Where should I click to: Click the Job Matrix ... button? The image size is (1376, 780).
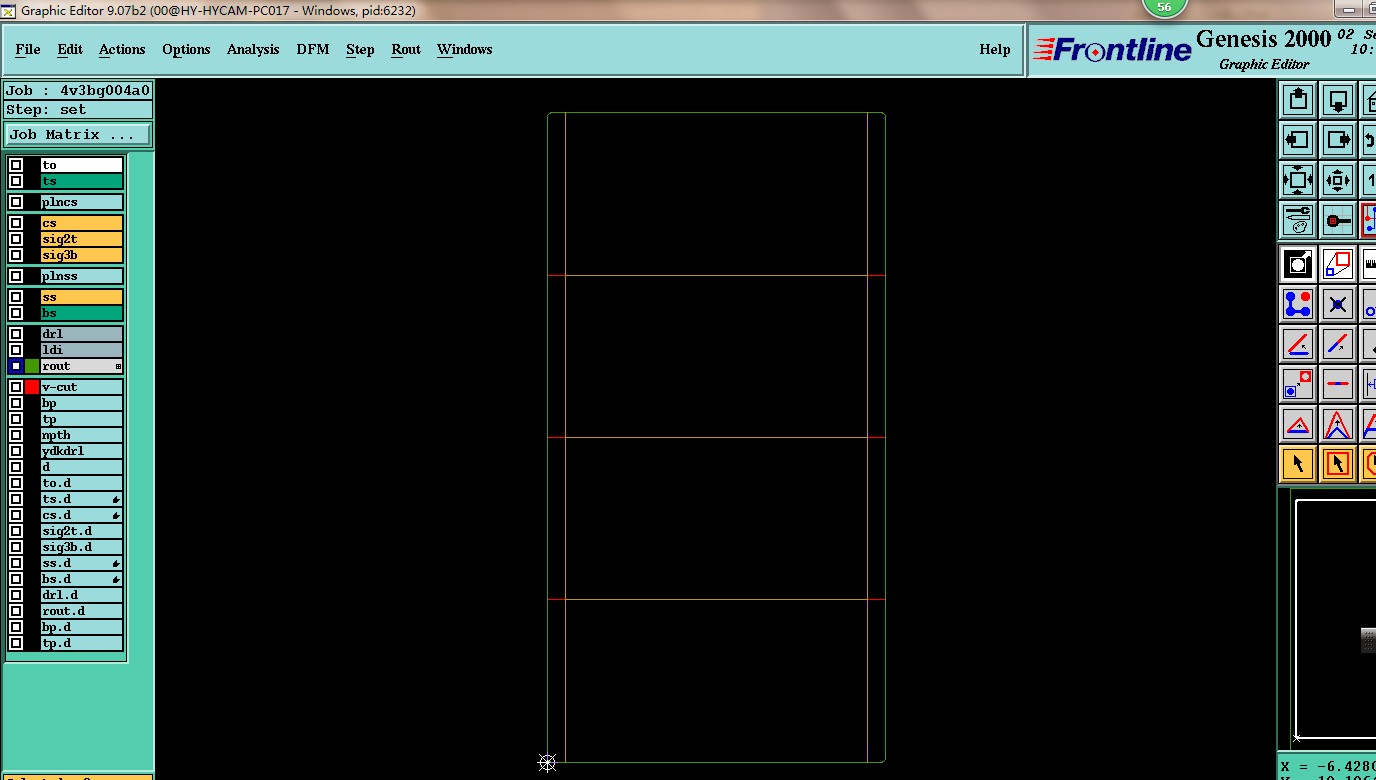(79, 134)
